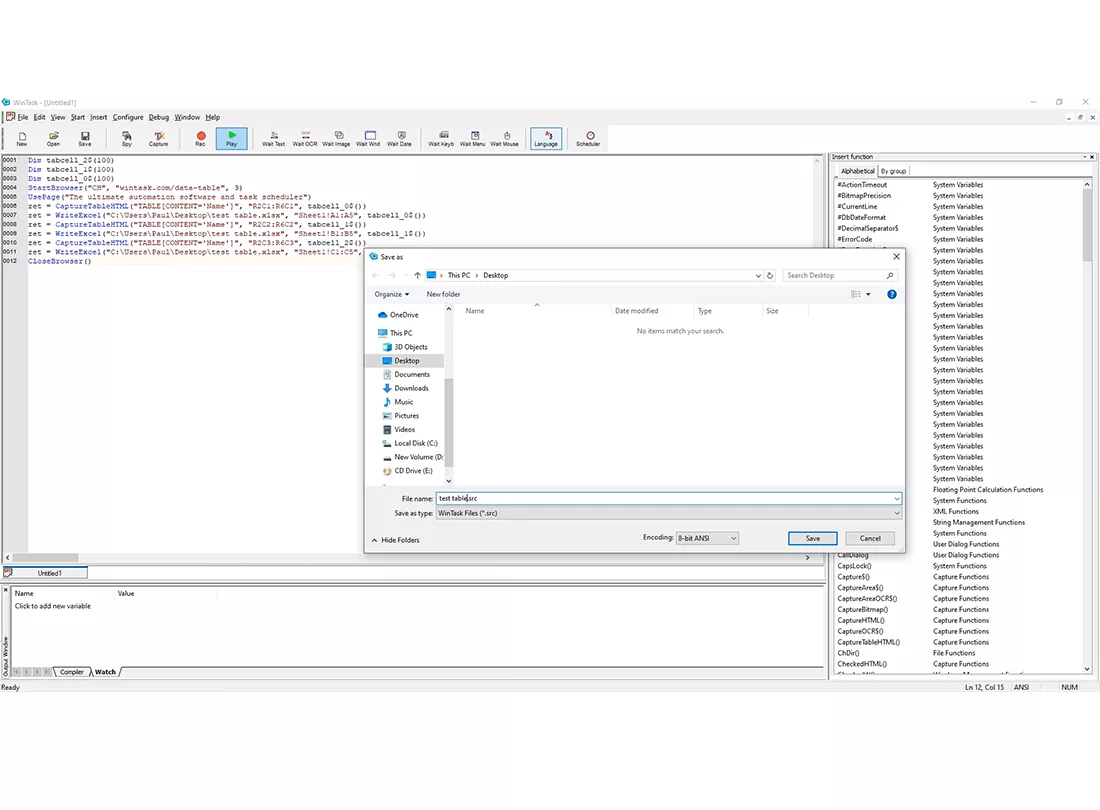Open the Videos folder in sidebar
Viewport: 1100px width, 810px height.
click(398, 430)
